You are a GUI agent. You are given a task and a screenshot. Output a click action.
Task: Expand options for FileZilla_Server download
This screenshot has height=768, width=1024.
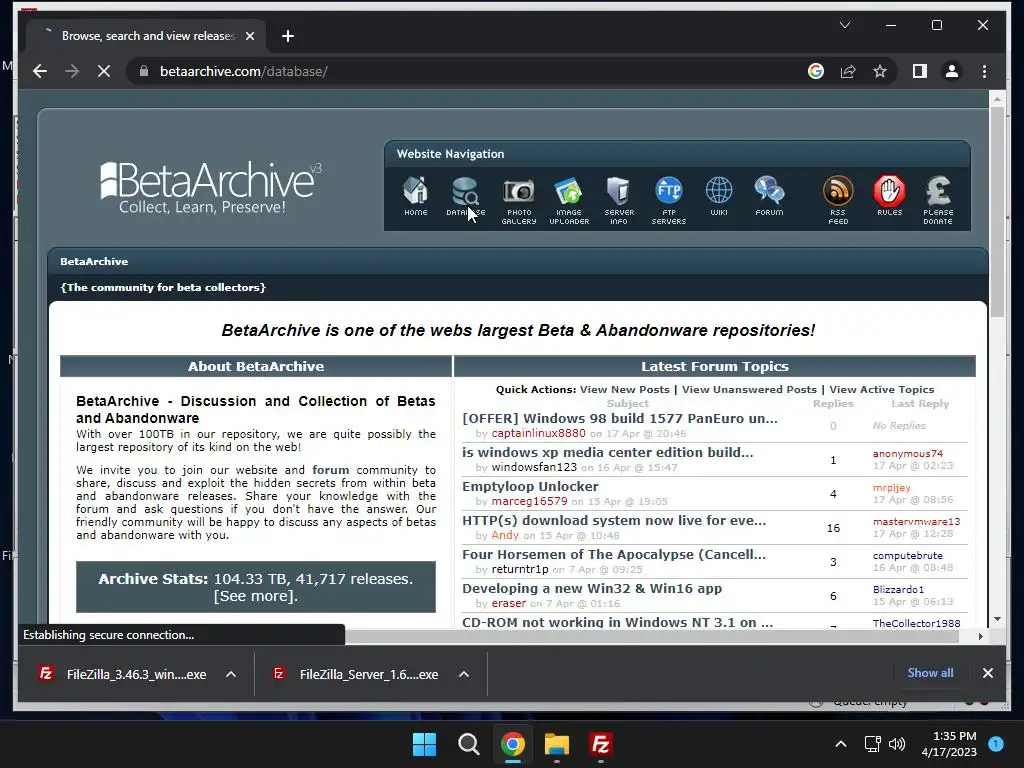(464, 674)
